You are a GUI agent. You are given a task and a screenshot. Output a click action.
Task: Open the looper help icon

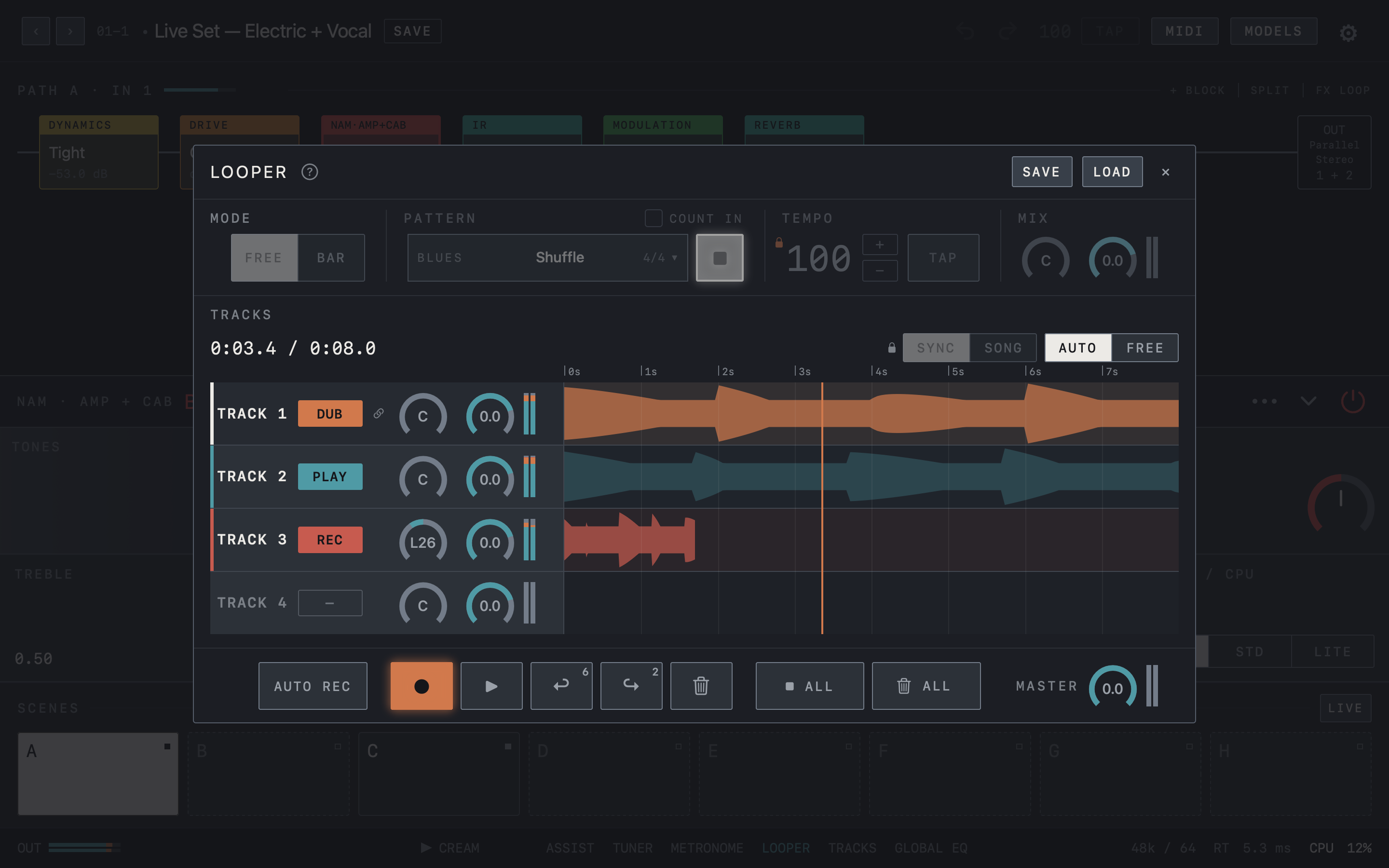309,172
